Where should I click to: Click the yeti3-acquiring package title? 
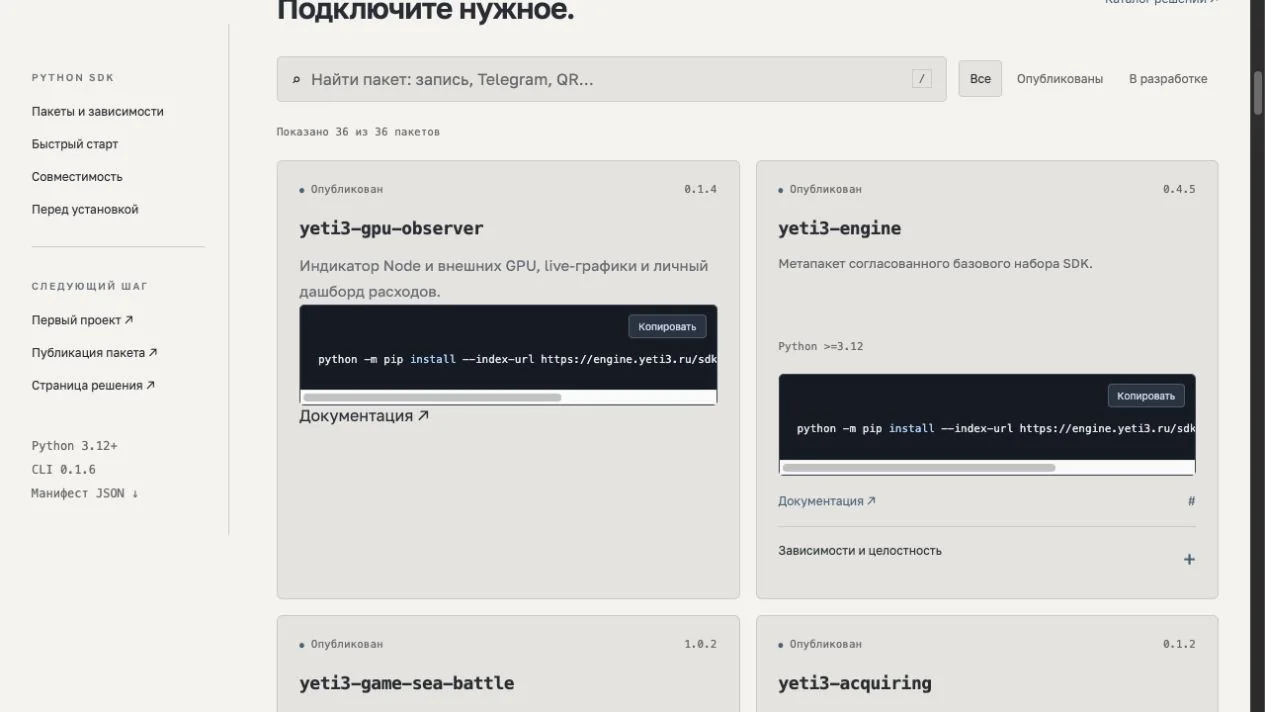tap(854, 683)
